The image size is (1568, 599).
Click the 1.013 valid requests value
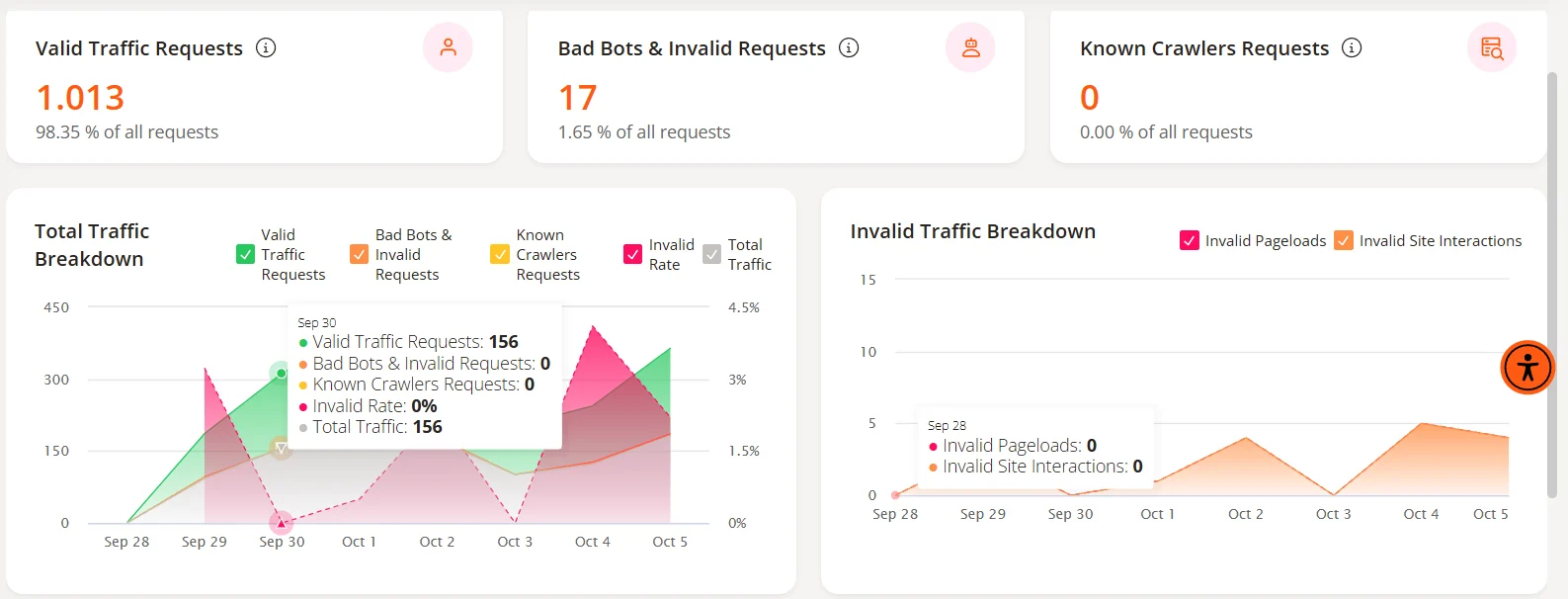[80, 97]
